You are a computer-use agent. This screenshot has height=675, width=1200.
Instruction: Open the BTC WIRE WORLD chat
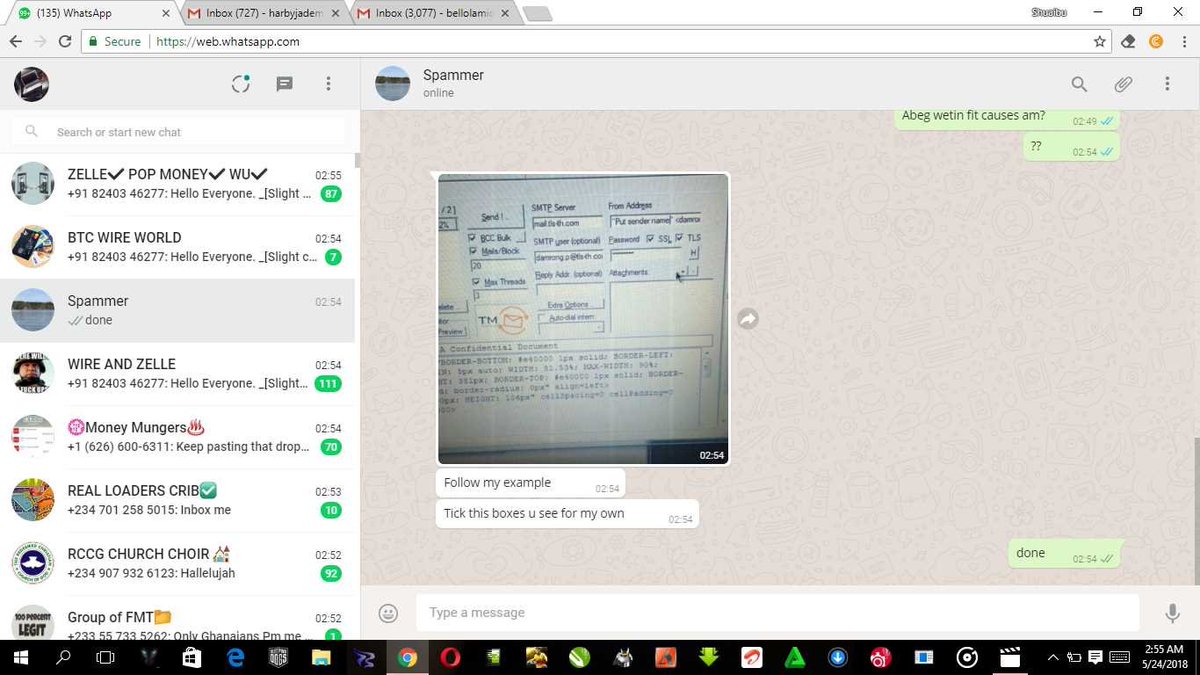click(177, 247)
